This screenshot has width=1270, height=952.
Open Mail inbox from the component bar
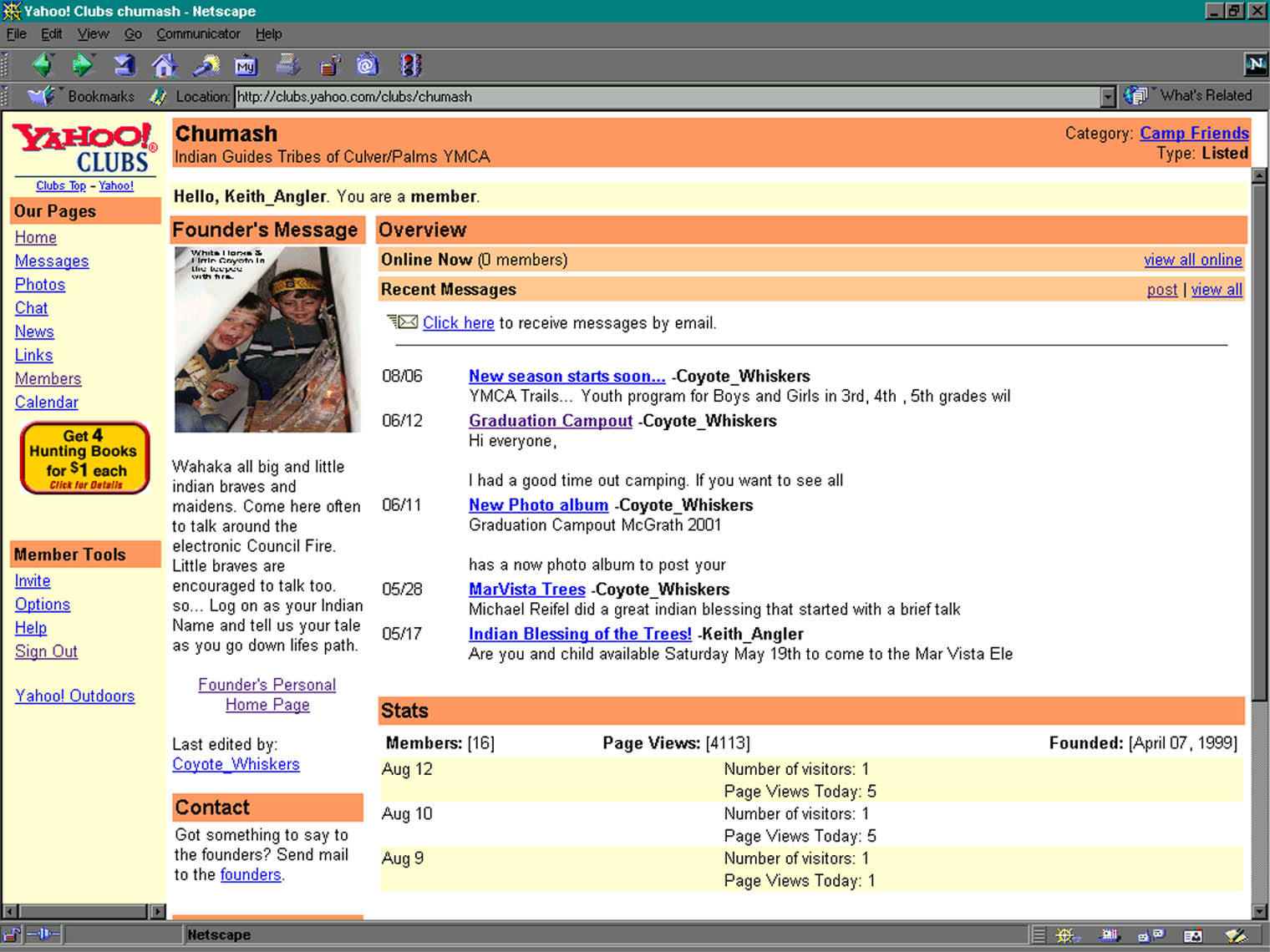coord(1110,935)
